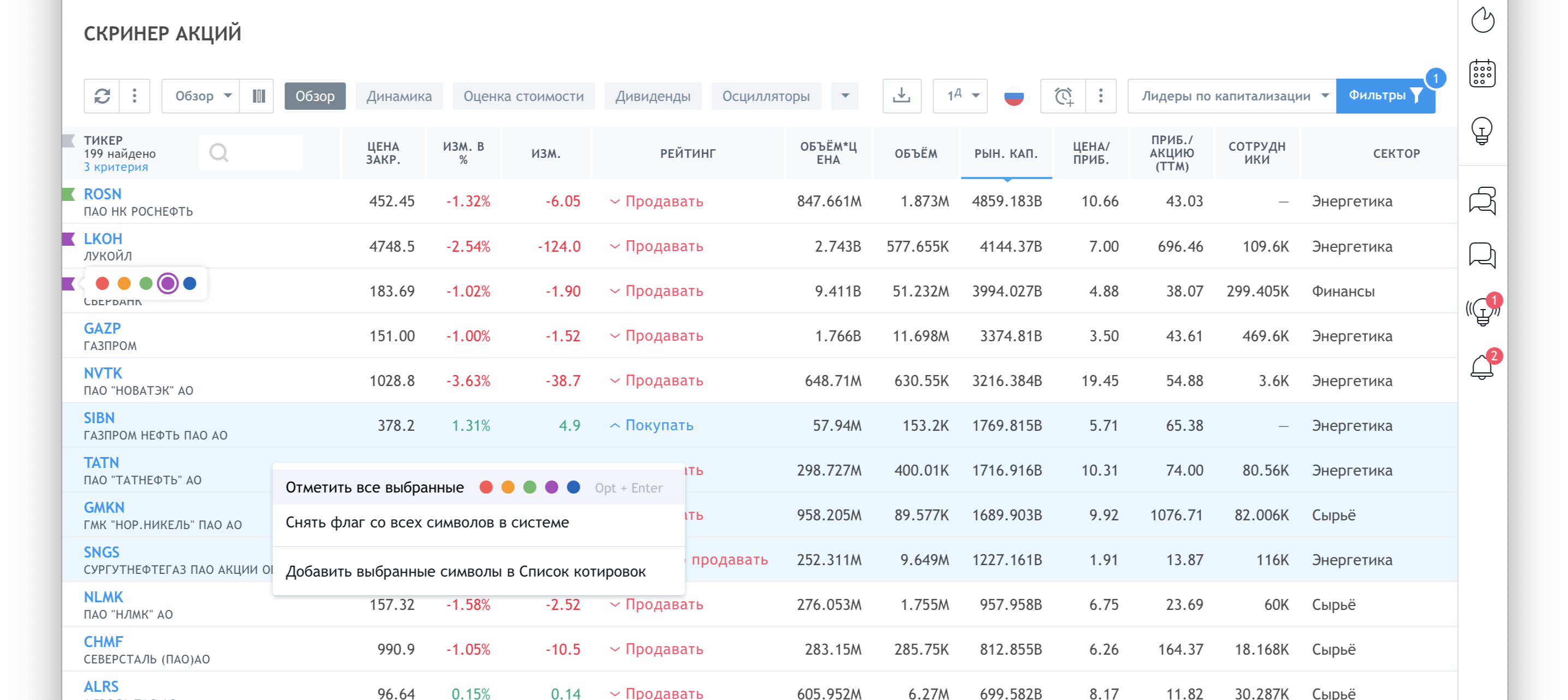The width and height of the screenshot is (1568, 700).
Task: Open column setup bars icon
Action: tap(259, 96)
